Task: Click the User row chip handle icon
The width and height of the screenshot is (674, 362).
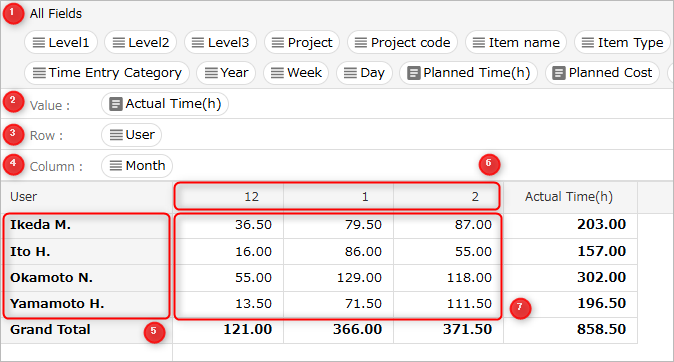Action: (x=116, y=135)
